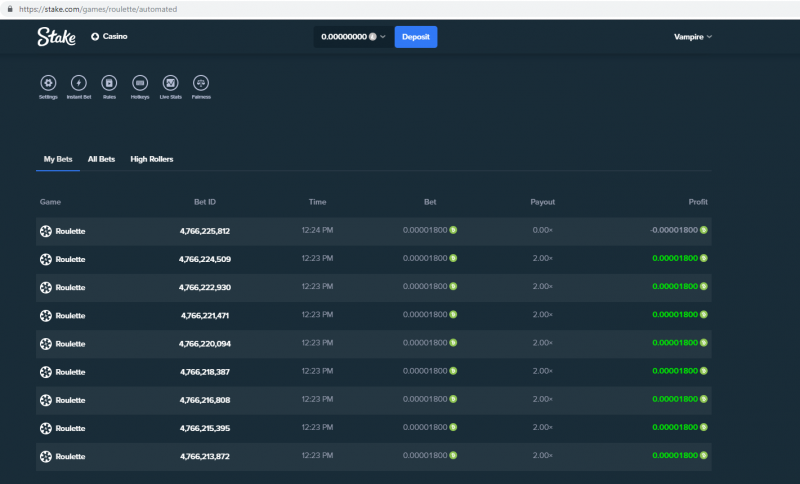
Task: Click the Deposit button
Action: pos(416,37)
